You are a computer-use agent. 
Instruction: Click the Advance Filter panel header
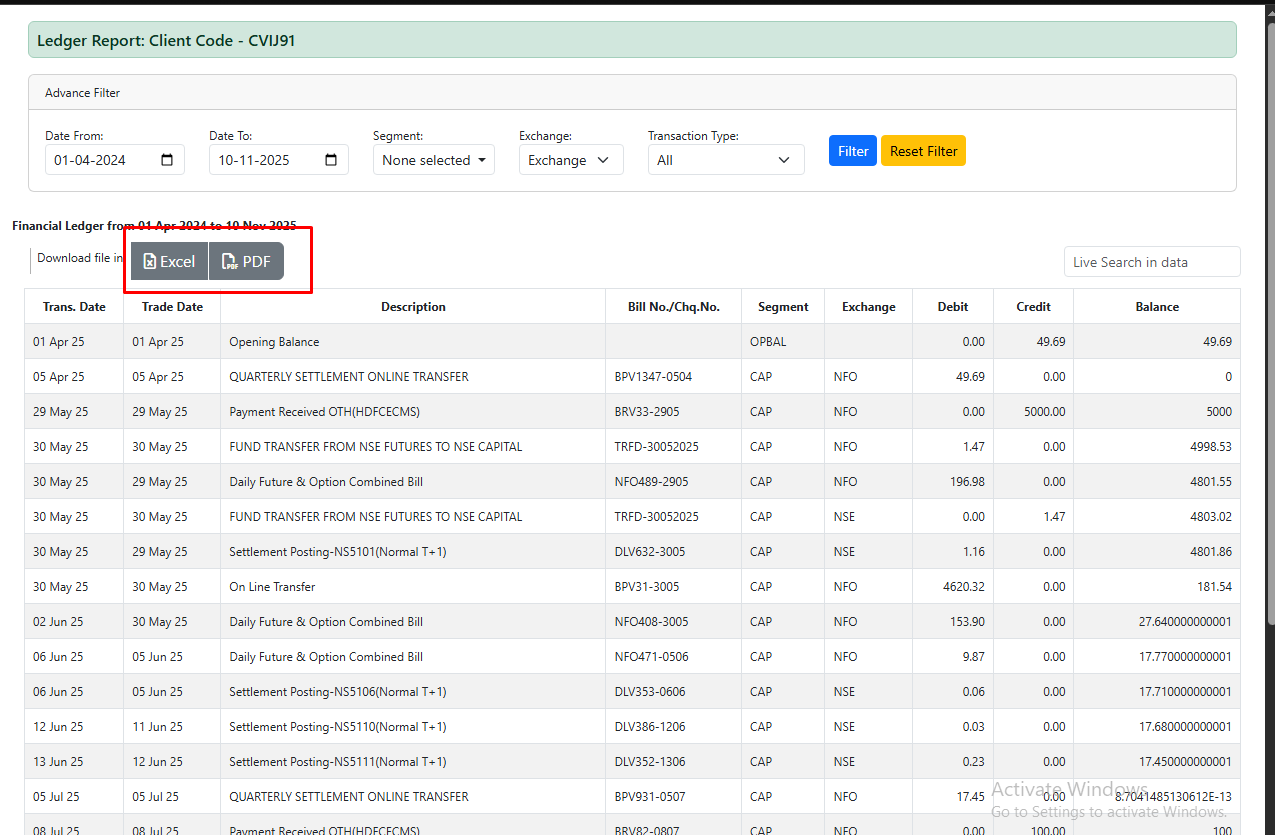82,93
